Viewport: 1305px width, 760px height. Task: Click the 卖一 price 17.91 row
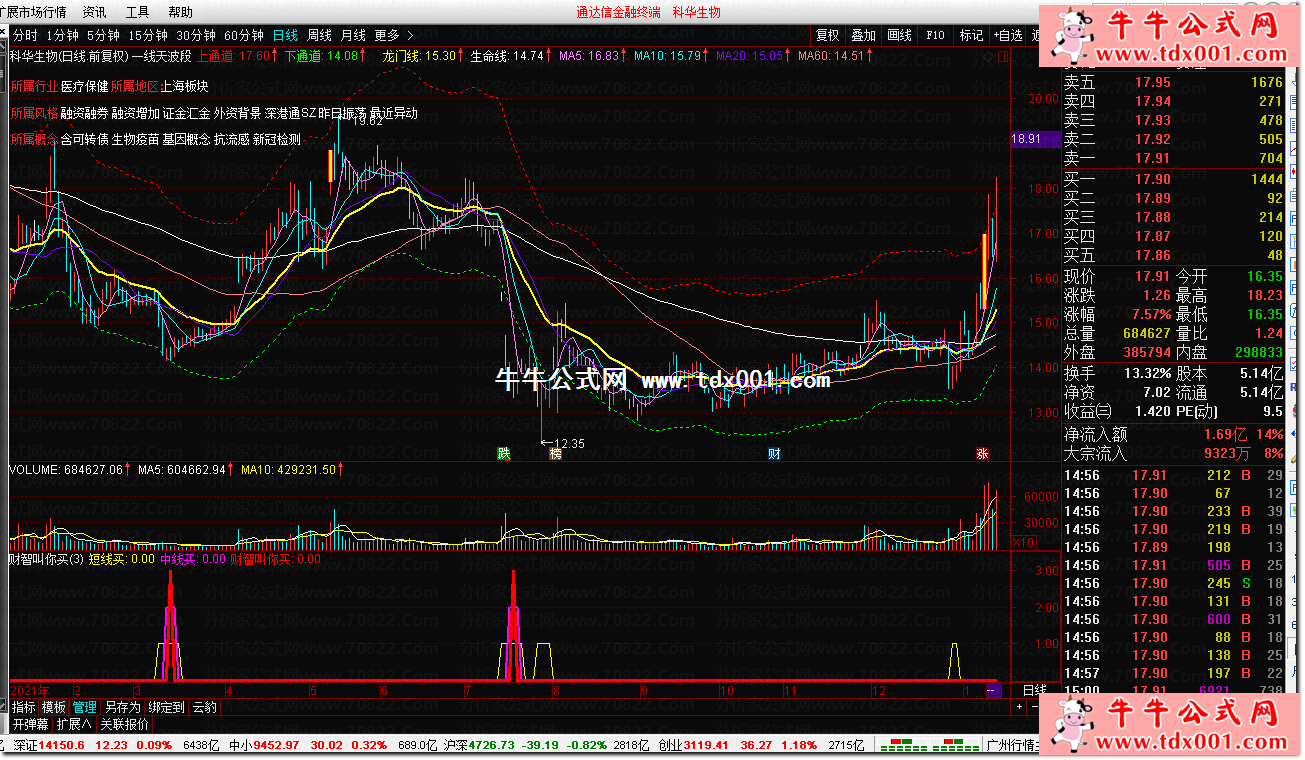pos(1173,158)
